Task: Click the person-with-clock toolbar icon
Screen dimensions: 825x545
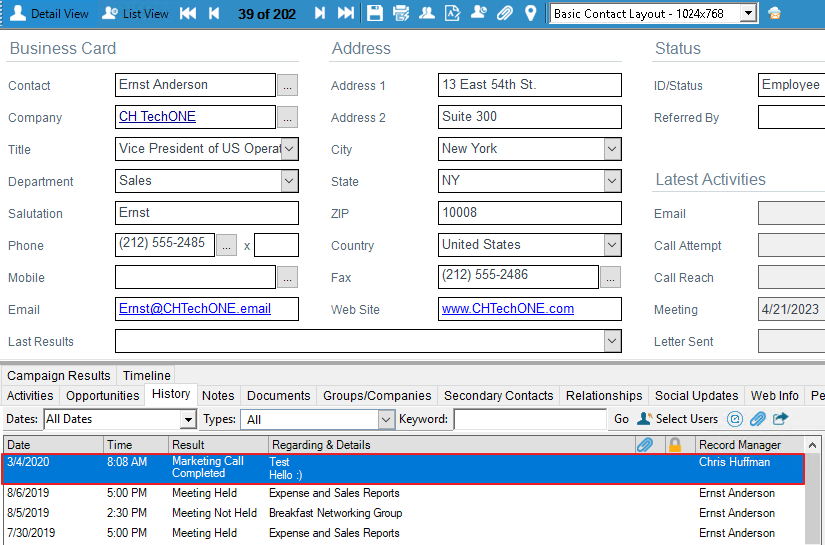Action: click(478, 14)
